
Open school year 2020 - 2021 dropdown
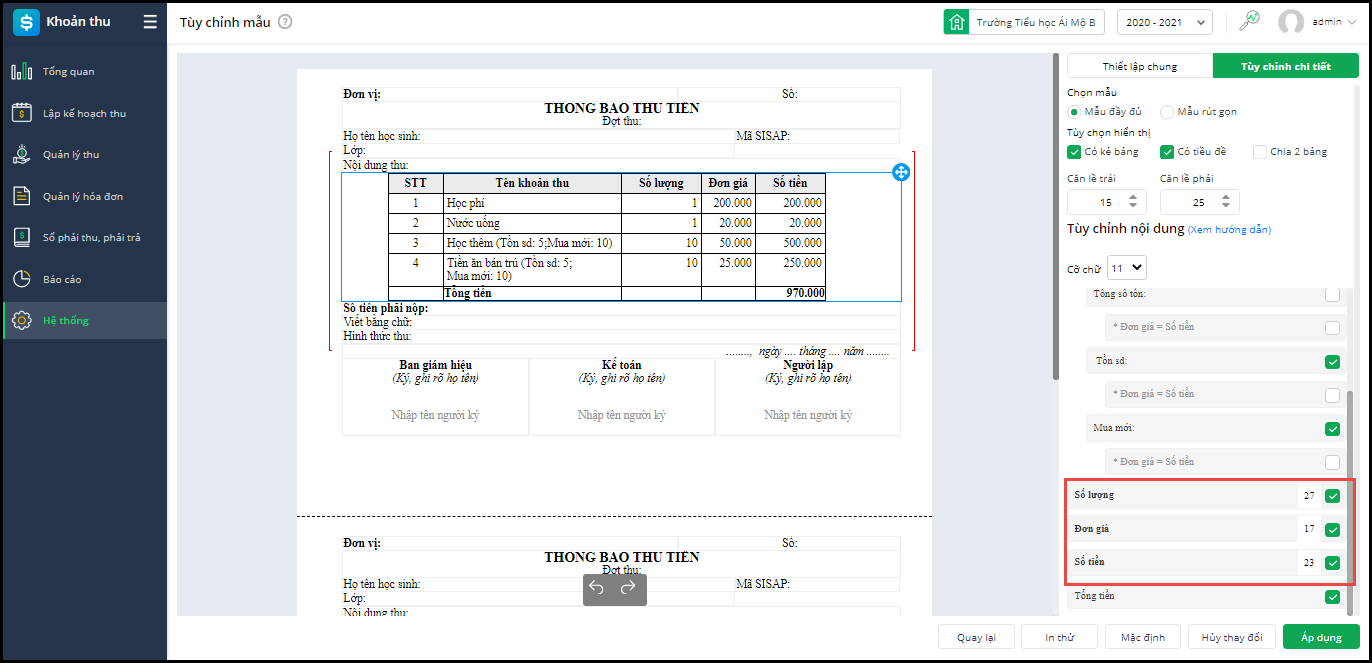pos(1165,22)
